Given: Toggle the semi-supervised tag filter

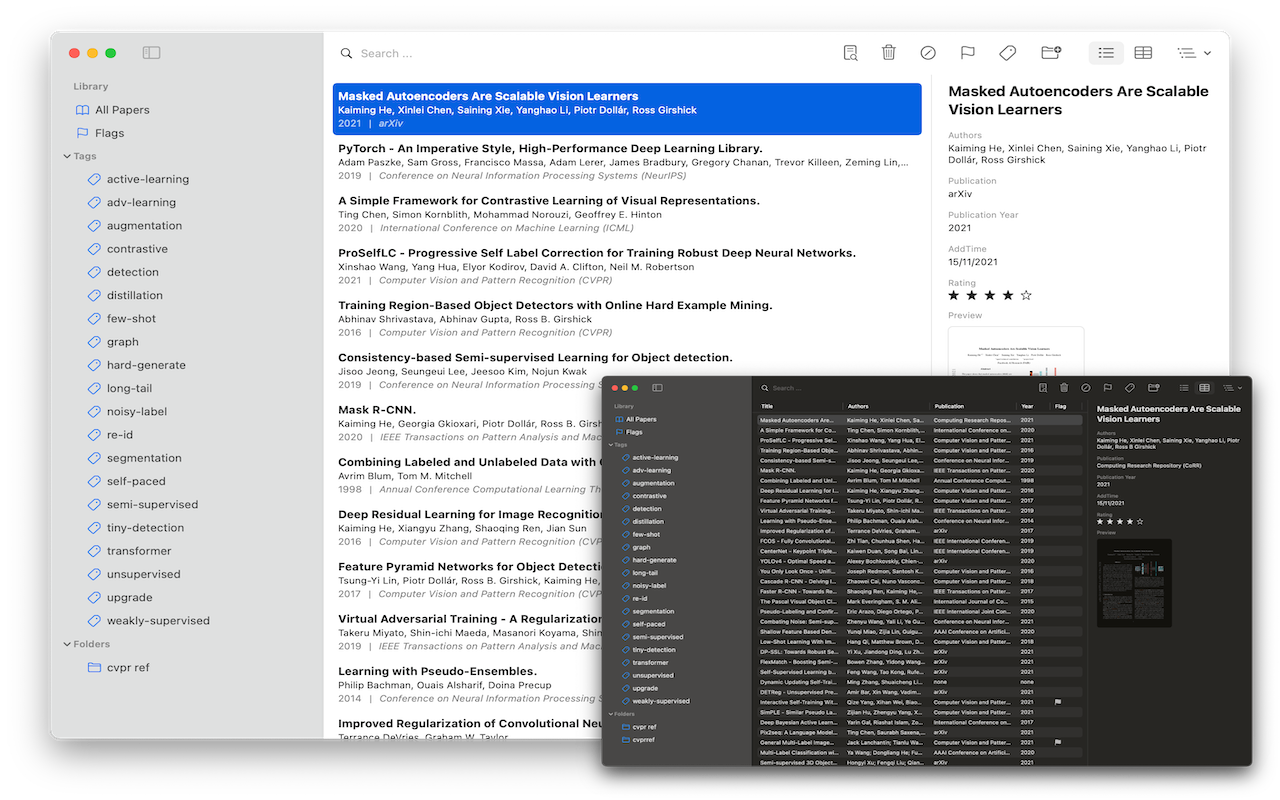Looking at the screenshot, I should click(x=151, y=504).
